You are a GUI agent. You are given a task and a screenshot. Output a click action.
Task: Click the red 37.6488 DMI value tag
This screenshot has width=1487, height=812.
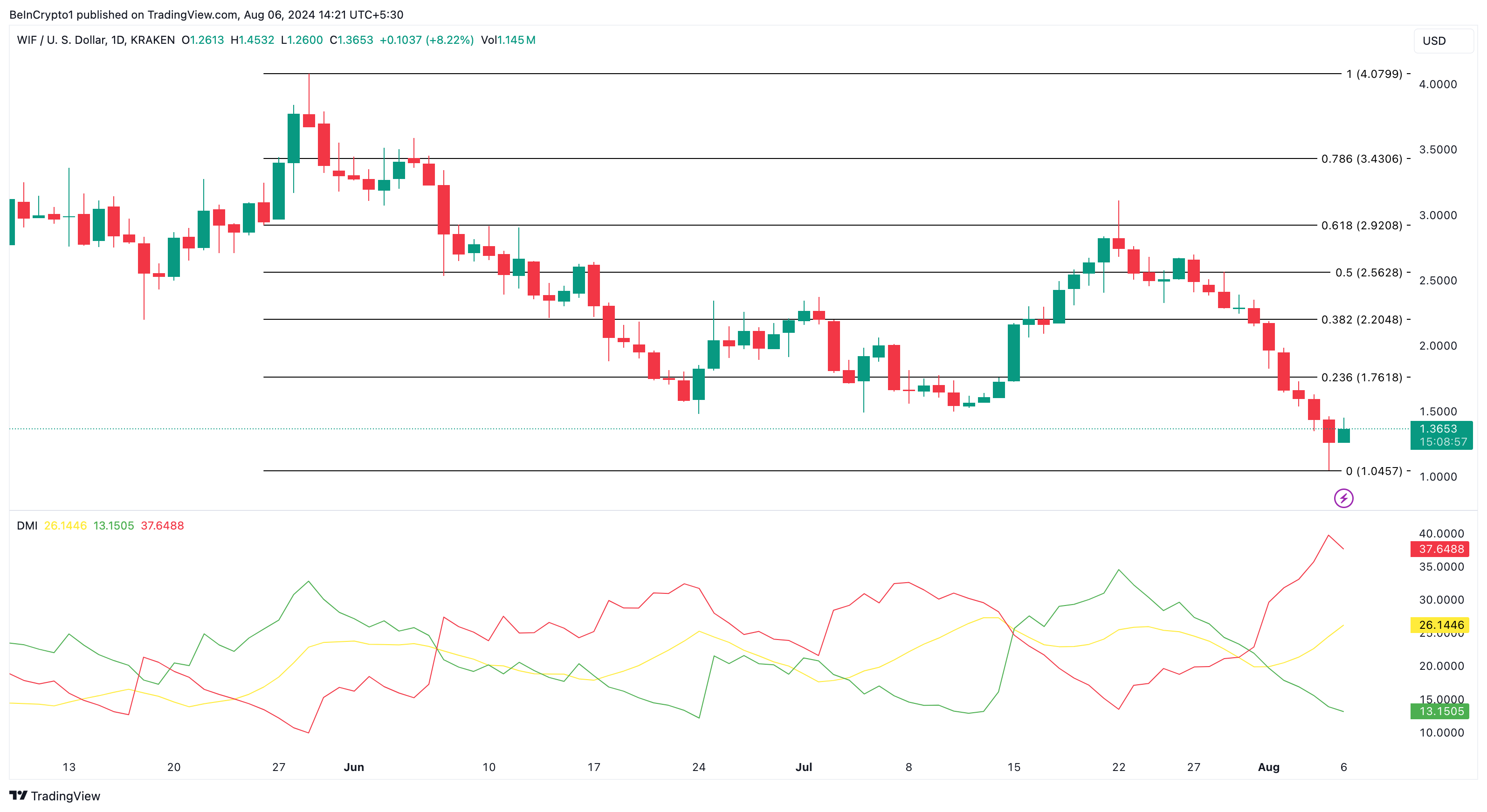coord(1440,549)
